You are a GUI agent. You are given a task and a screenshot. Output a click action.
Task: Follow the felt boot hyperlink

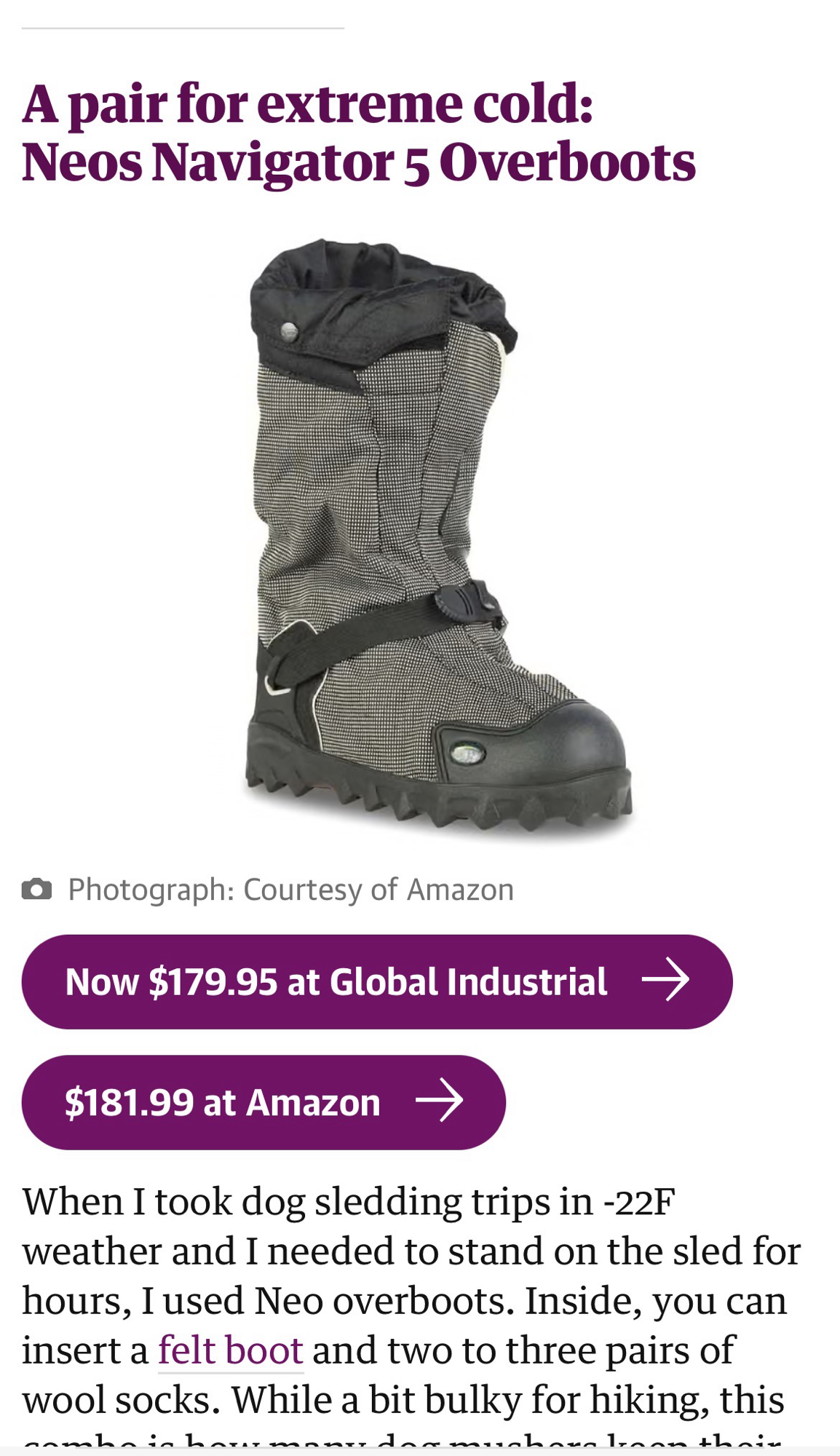pyautogui.click(x=230, y=1350)
